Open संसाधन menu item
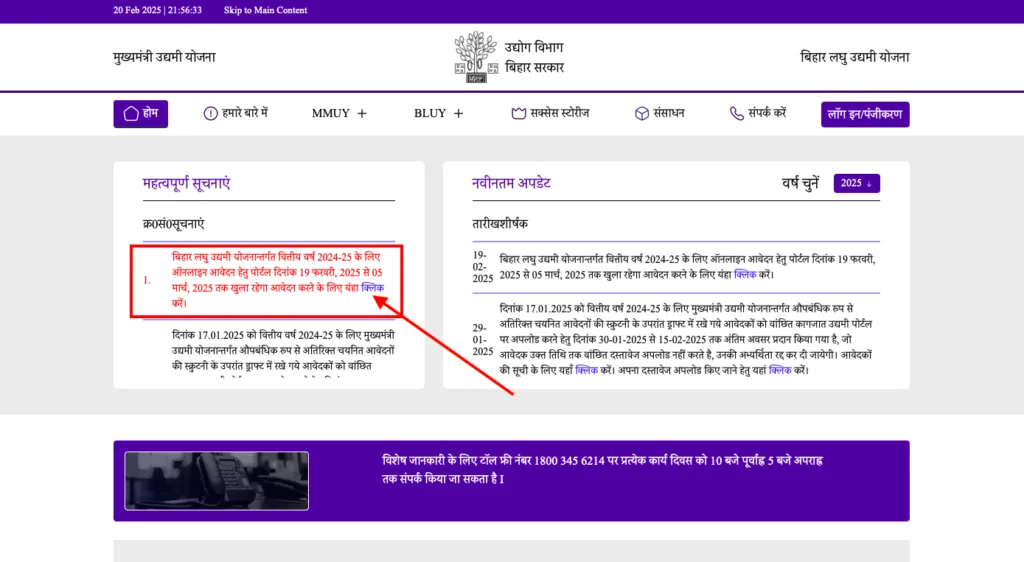This screenshot has height=562, width=1024. tap(660, 114)
